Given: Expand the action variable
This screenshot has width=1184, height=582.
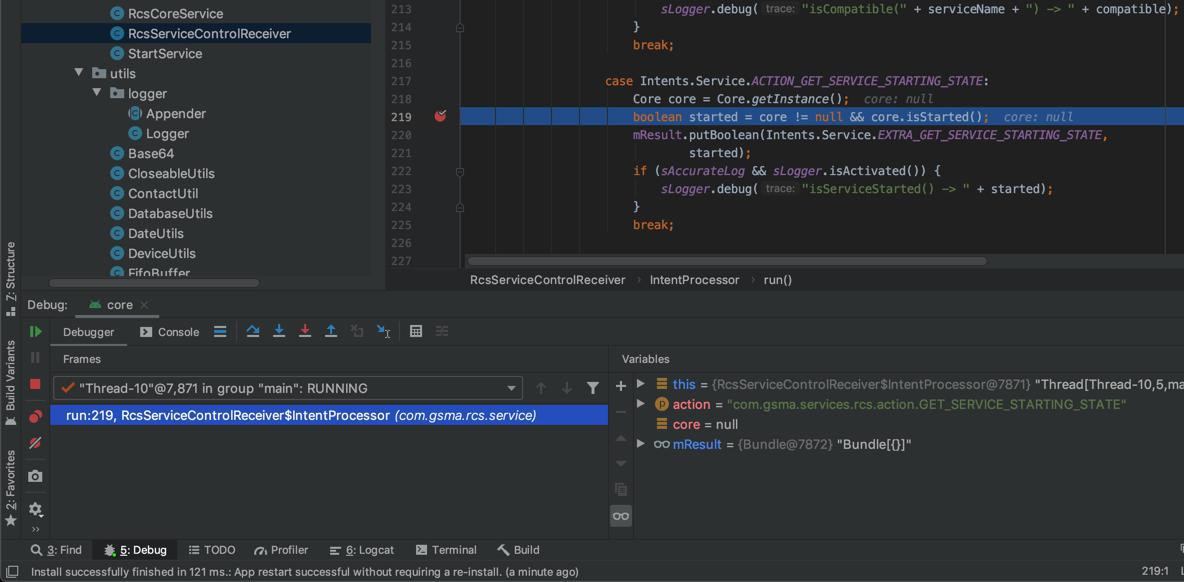Looking at the screenshot, I should (641, 404).
